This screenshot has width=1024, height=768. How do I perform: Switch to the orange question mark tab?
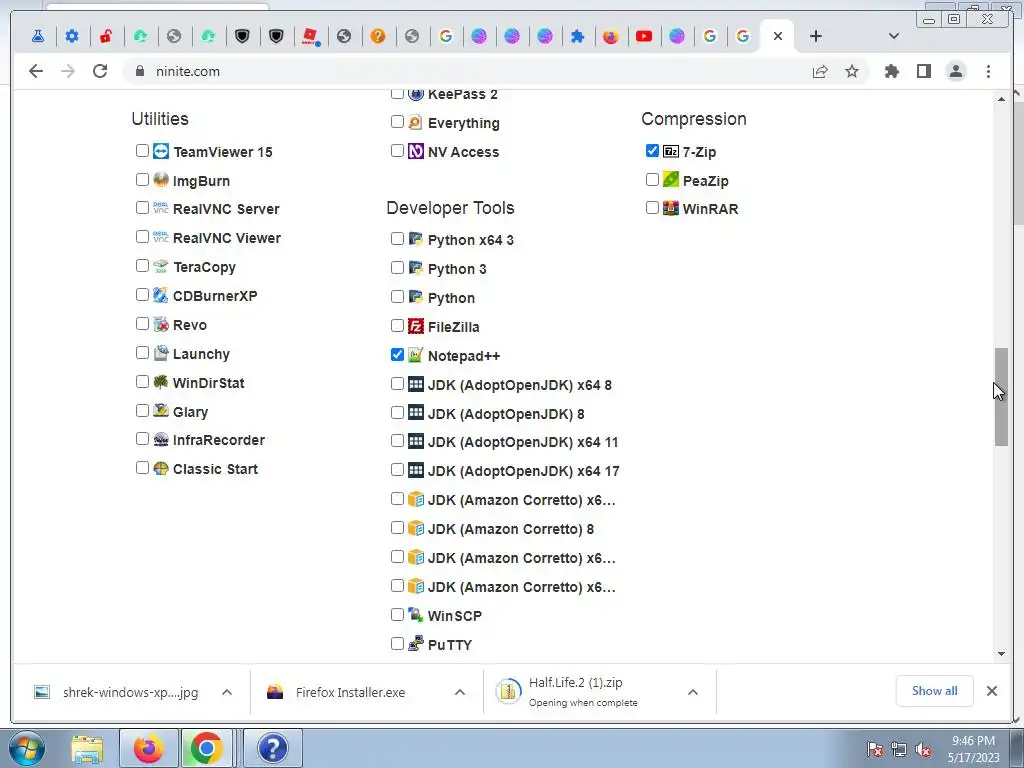(x=377, y=37)
